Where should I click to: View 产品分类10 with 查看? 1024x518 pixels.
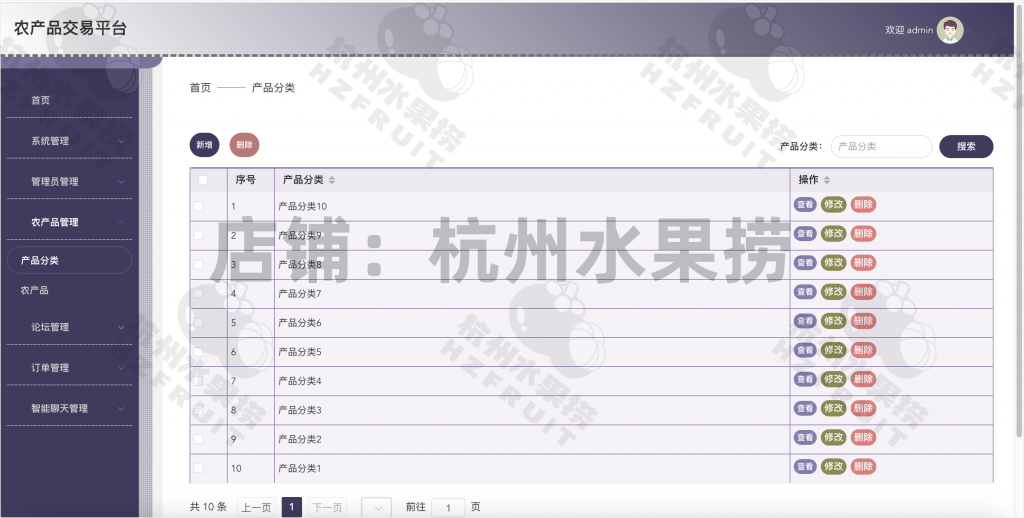[805, 204]
